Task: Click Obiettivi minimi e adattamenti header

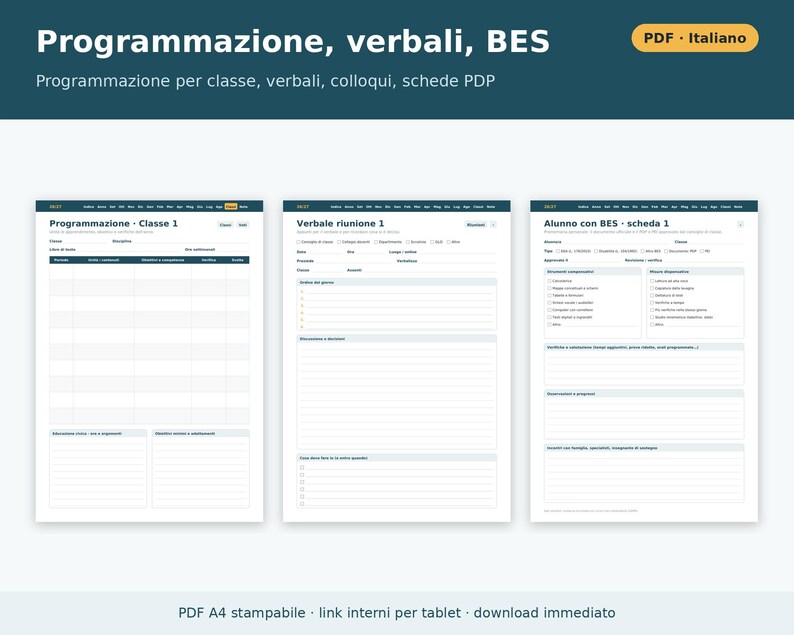Action: click(x=201, y=433)
